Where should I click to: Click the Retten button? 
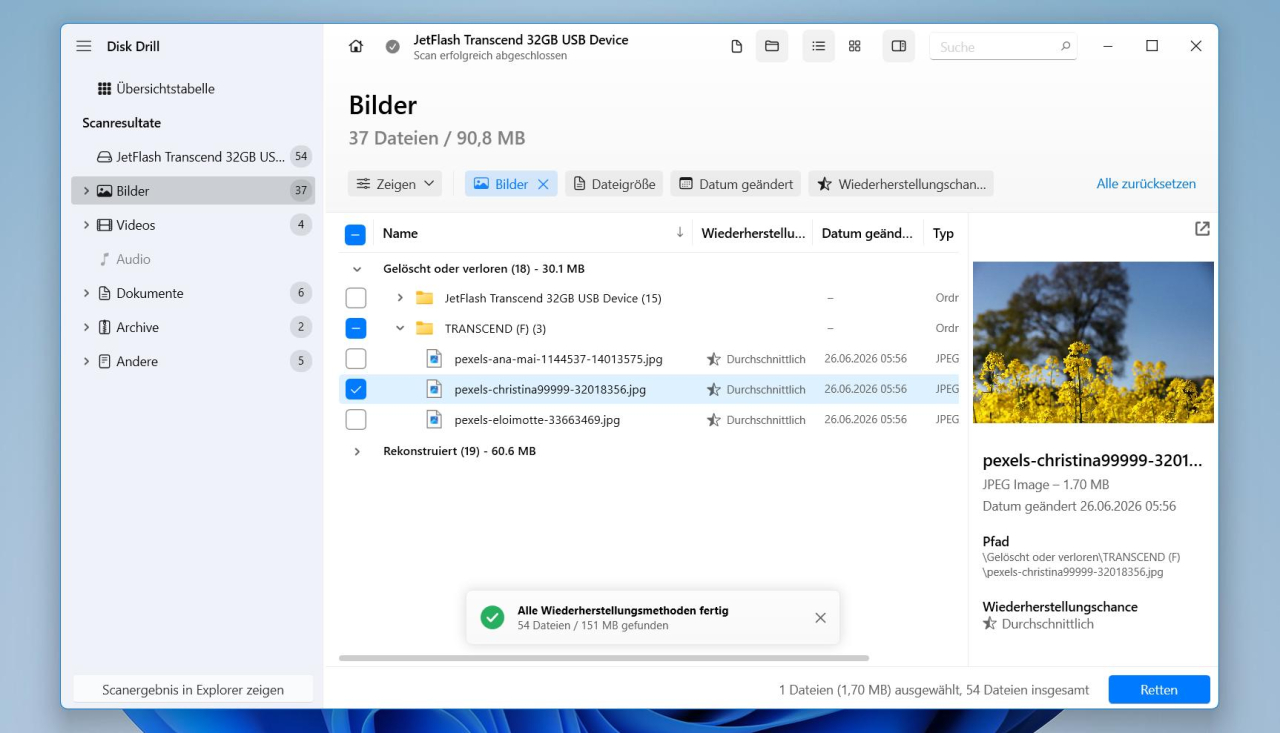point(1159,690)
